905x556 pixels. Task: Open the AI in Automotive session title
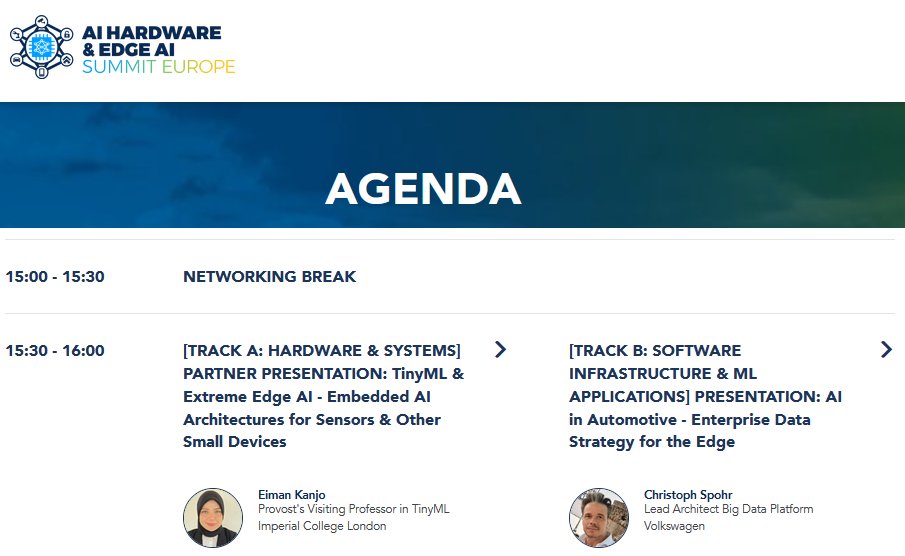coord(705,396)
